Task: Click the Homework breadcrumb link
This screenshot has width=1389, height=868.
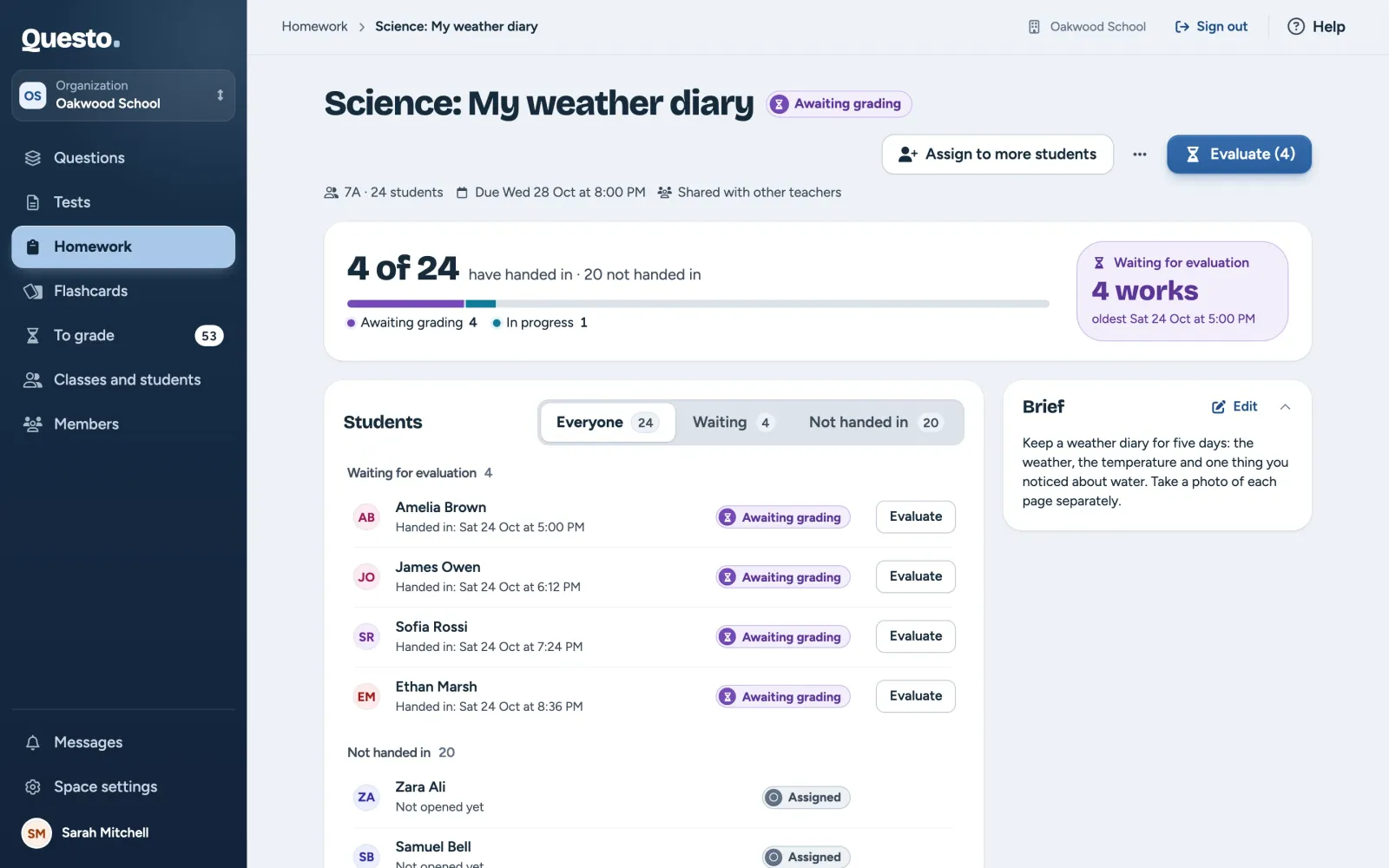Action: coord(314,26)
